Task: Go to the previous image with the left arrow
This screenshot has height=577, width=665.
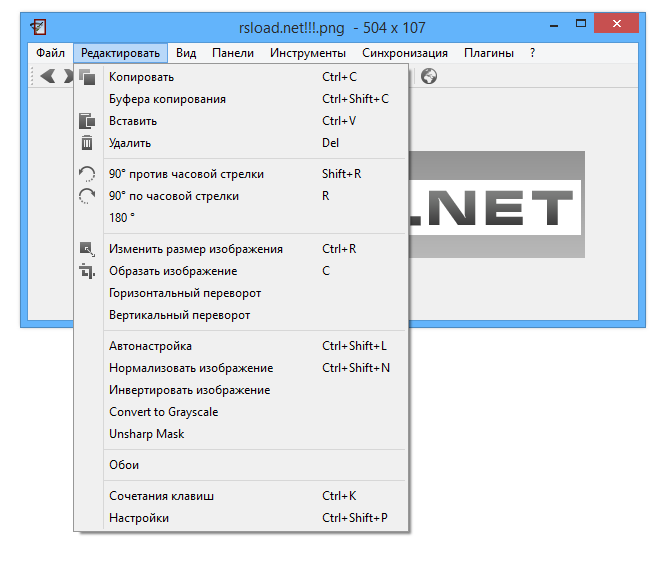Action: 48,76
